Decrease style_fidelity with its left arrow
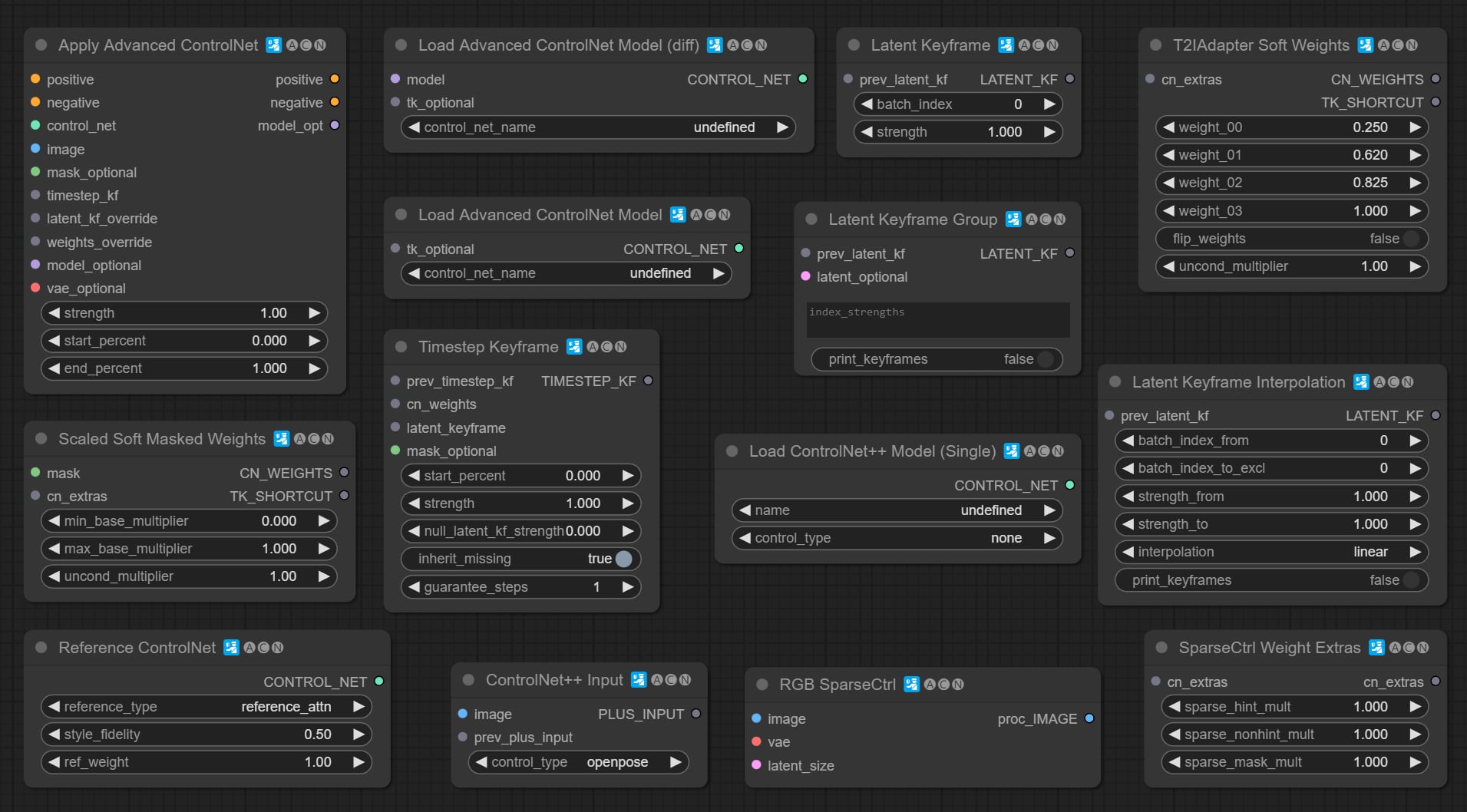The image size is (1467, 812). [54, 734]
